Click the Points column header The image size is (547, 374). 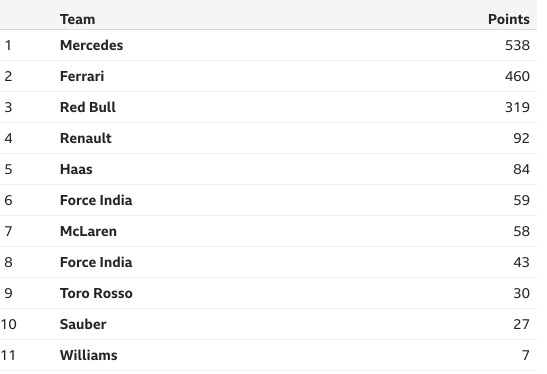[509, 19]
